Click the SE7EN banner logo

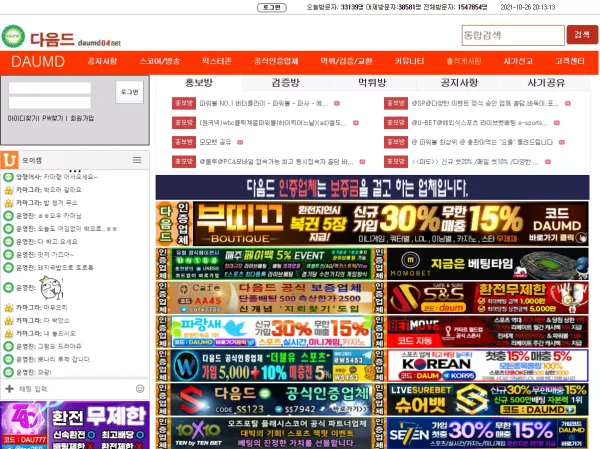click(x=409, y=434)
